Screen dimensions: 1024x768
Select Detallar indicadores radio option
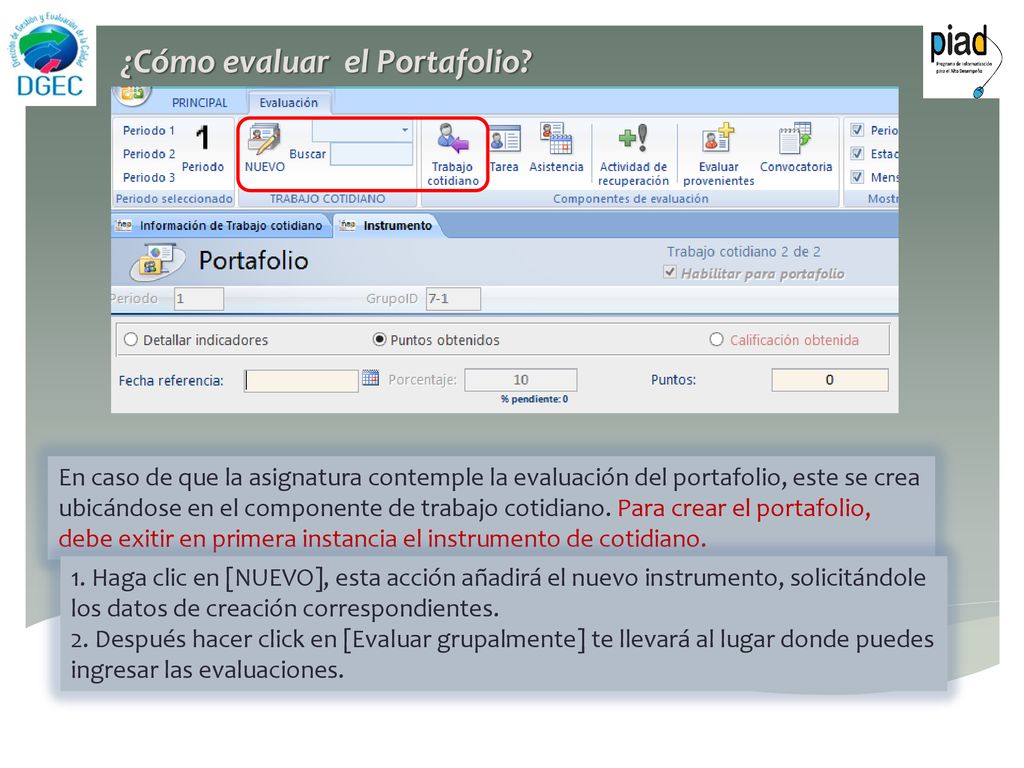(x=131, y=340)
